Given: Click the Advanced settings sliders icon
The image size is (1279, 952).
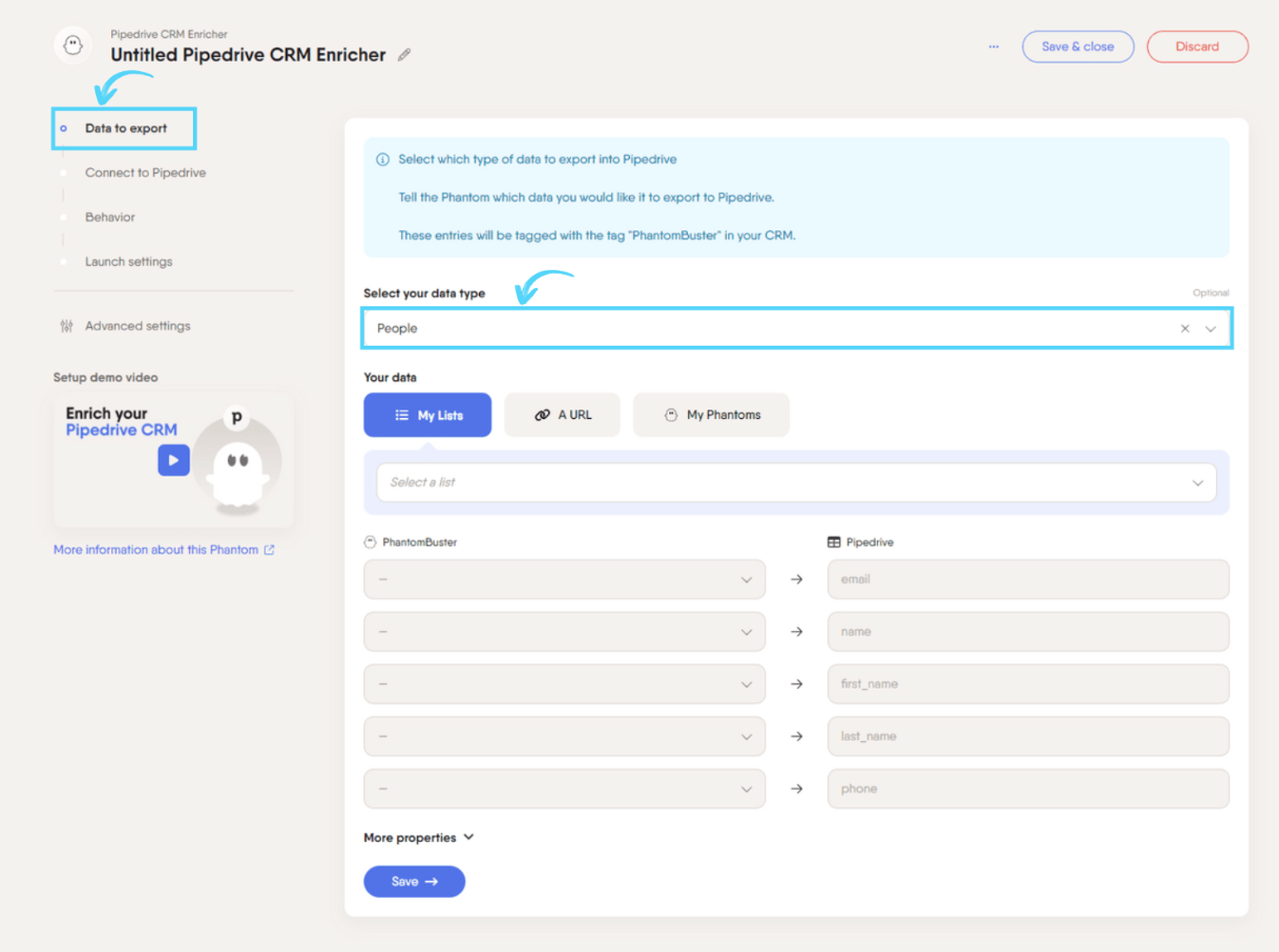Looking at the screenshot, I should (67, 326).
